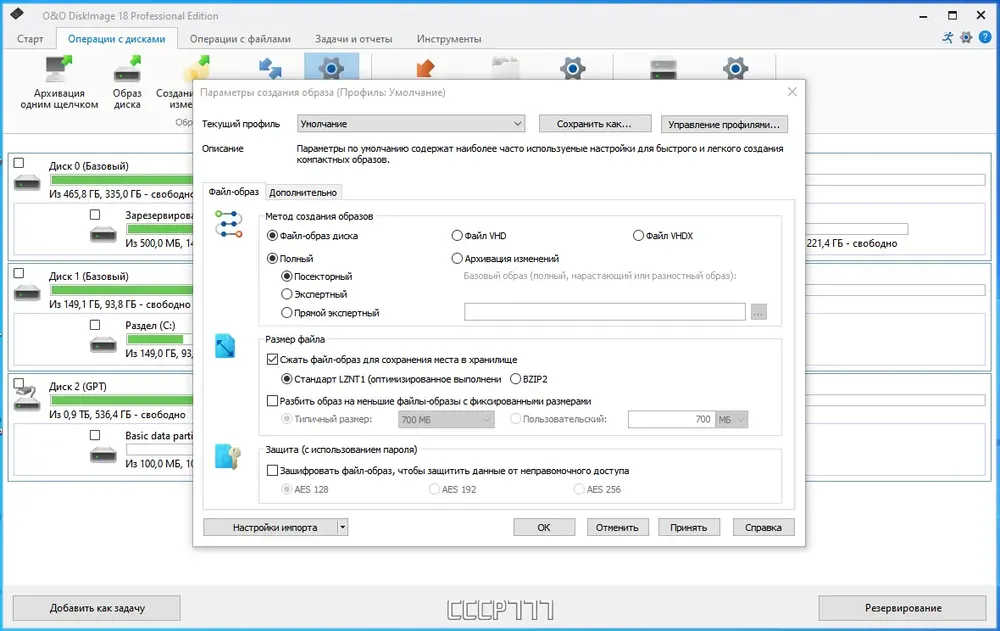The width and height of the screenshot is (1000, 631).
Task: Confirm with the OK button
Action: [x=543, y=527]
